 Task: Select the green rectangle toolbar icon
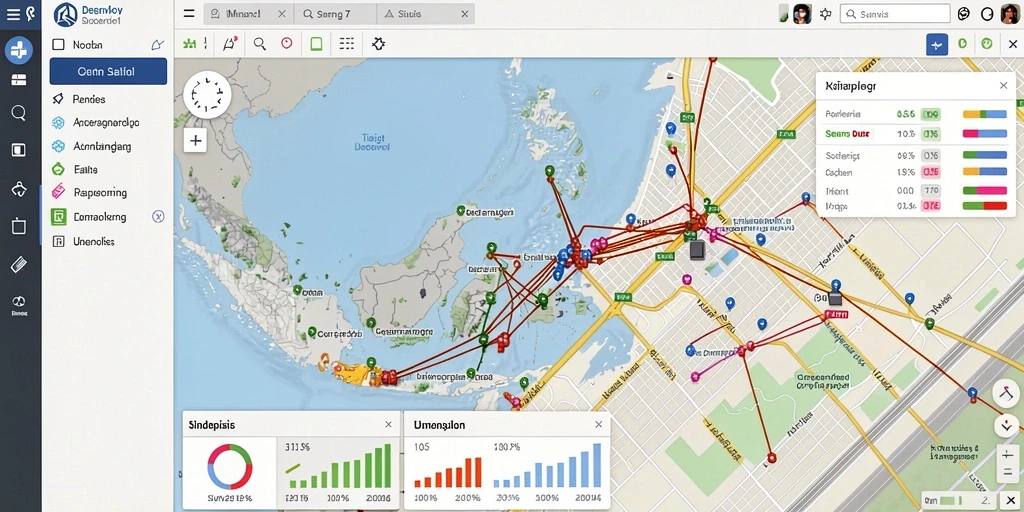(316, 44)
